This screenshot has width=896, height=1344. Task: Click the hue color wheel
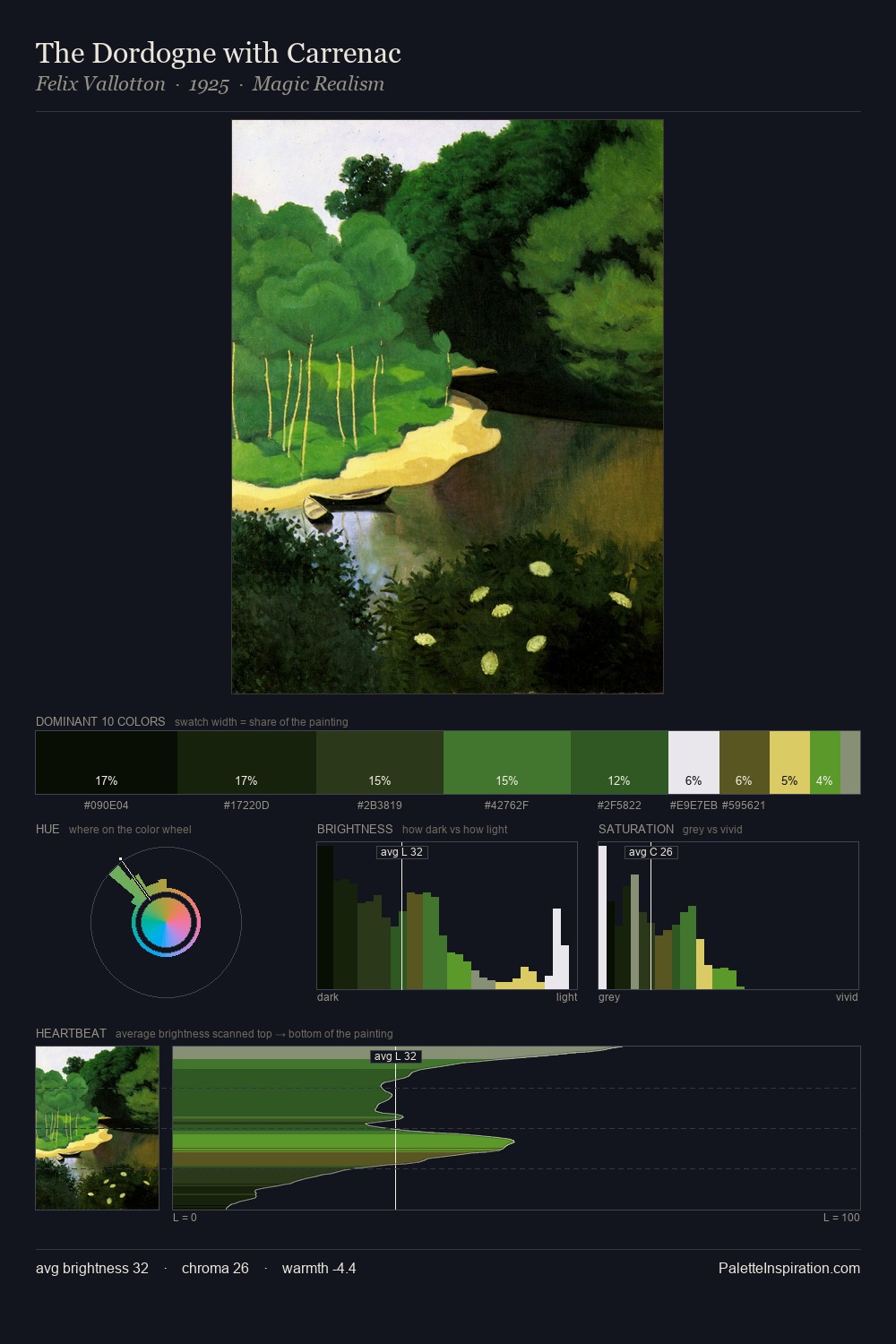pyautogui.click(x=166, y=922)
